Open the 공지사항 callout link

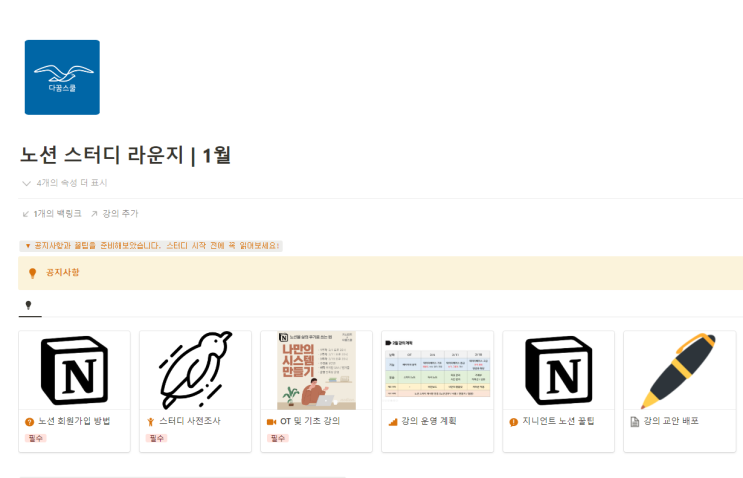[63, 272]
